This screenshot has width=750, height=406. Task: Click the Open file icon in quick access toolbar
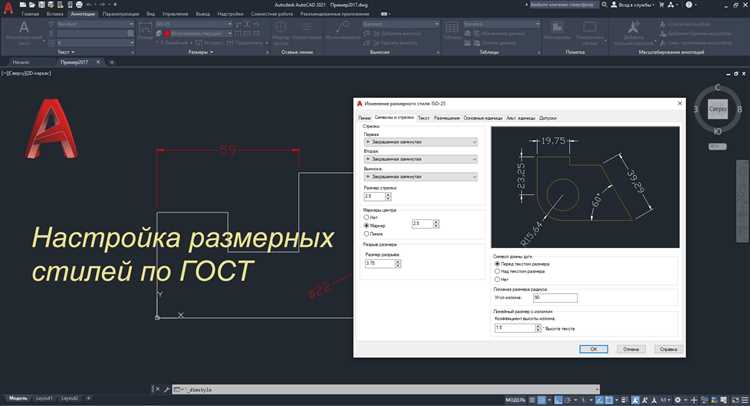click(32, 5)
